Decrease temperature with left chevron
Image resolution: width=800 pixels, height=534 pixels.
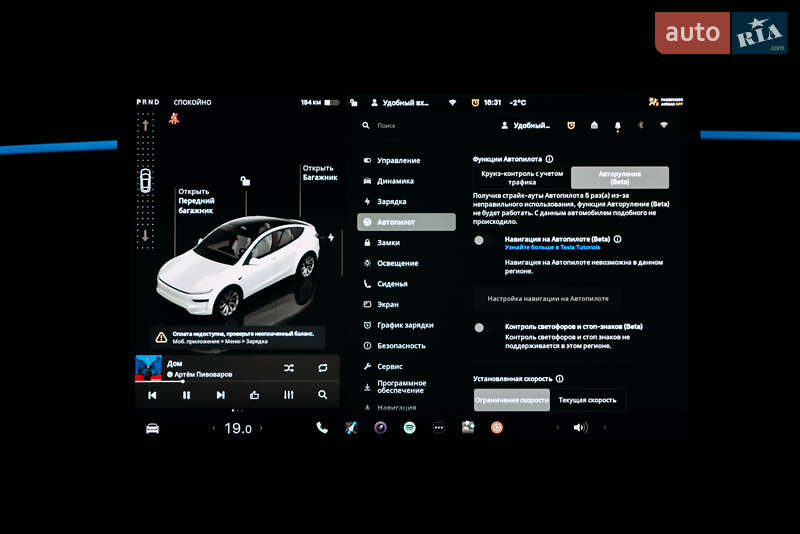(214, 428)
